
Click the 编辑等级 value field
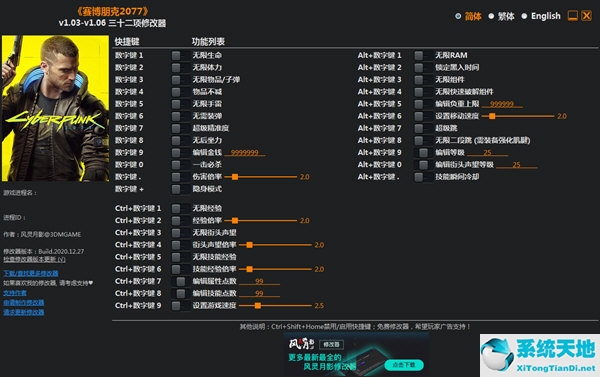pos(488,153)
